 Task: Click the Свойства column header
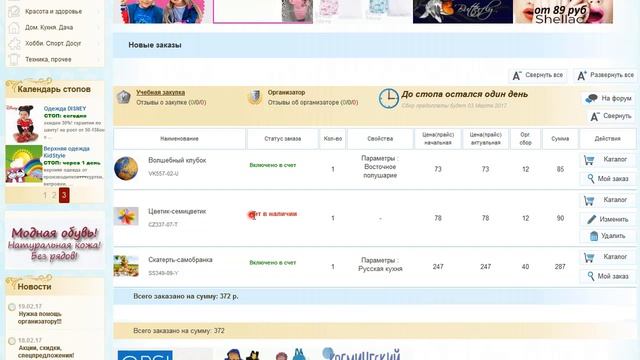click(x=380, y=139)
